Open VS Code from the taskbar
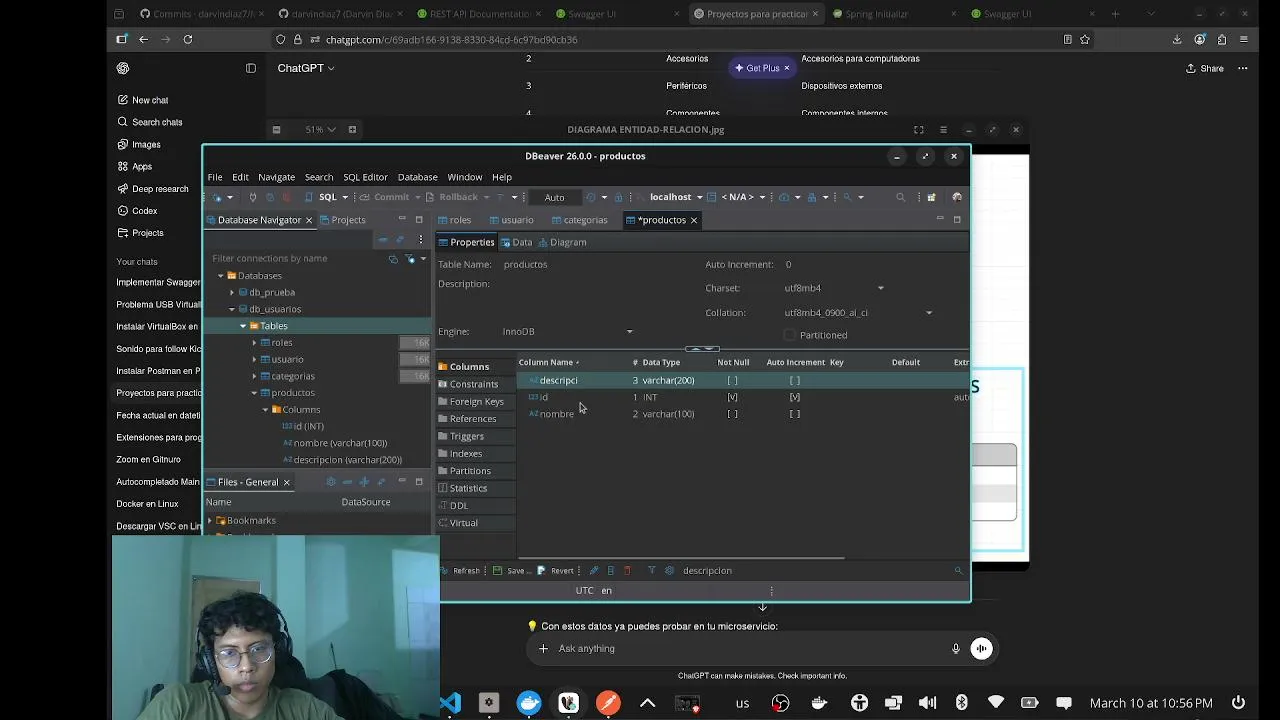Screen dimensions: 1280x720 [x=451, y=703]
